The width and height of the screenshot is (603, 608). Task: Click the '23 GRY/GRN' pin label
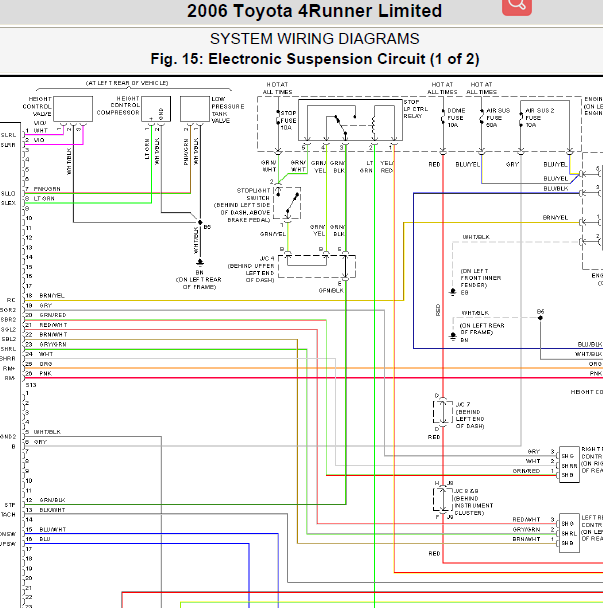pos(46,344)
